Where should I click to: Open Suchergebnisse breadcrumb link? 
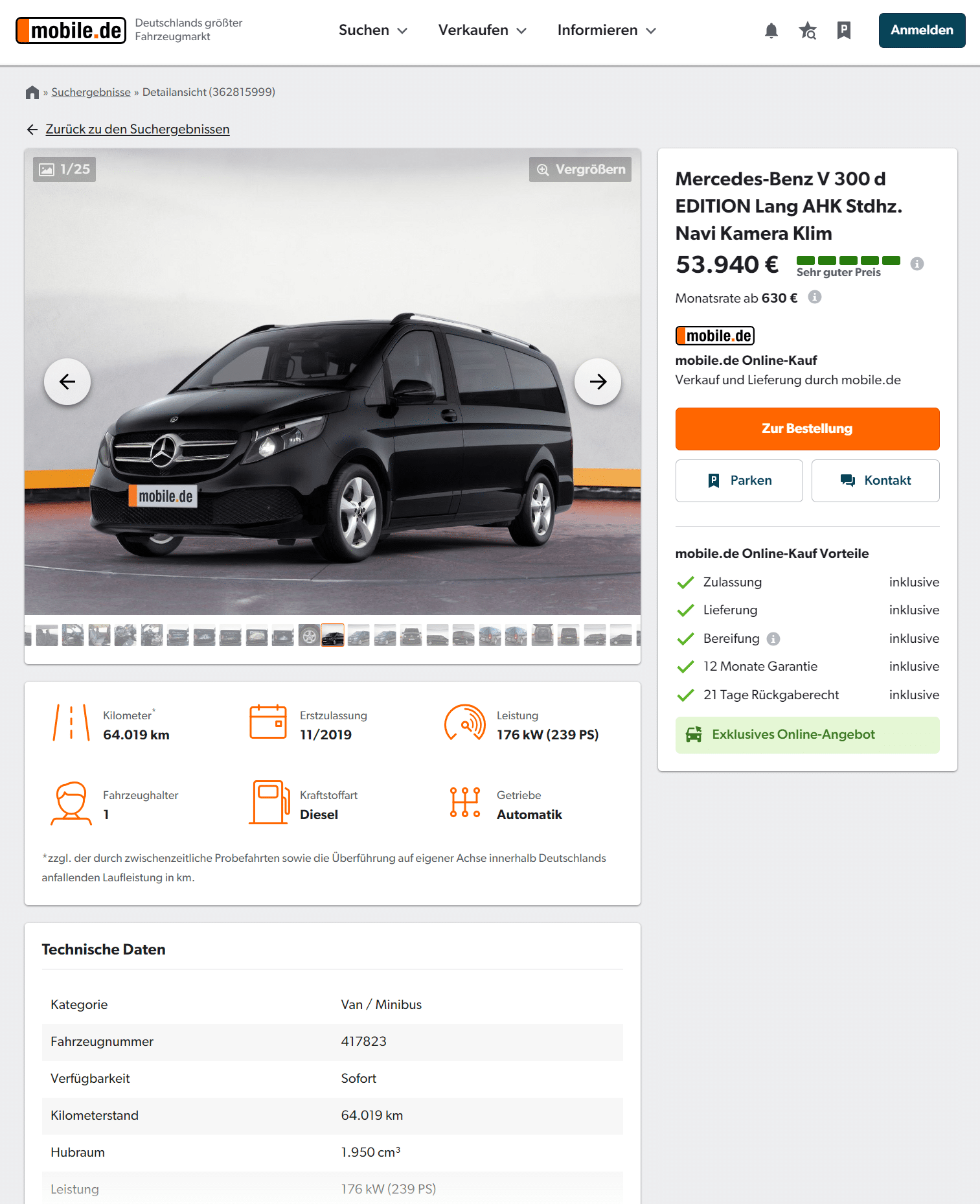point(91,92)
